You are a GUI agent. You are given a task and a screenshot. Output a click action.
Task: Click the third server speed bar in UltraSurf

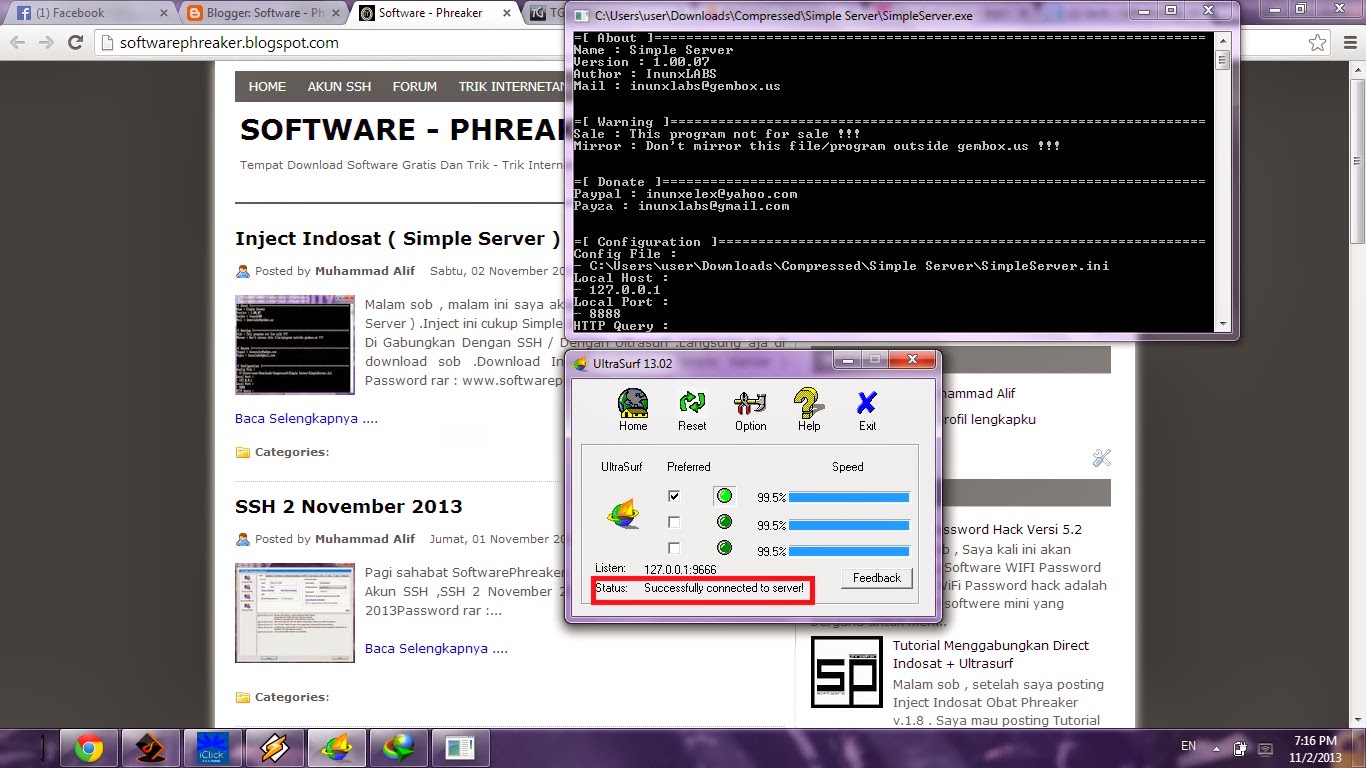point(849,551)
